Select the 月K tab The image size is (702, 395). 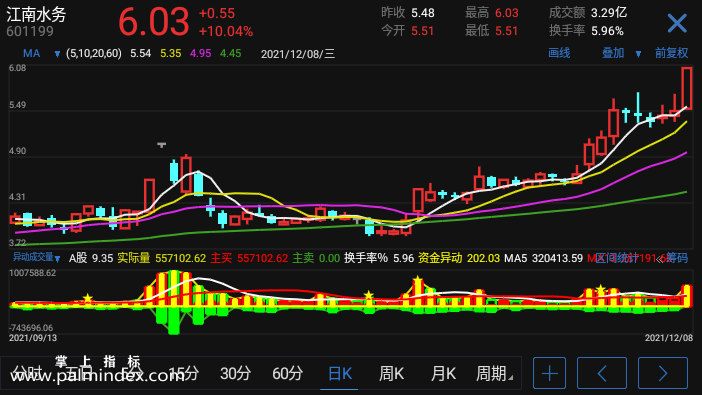[x=443, y=373]
